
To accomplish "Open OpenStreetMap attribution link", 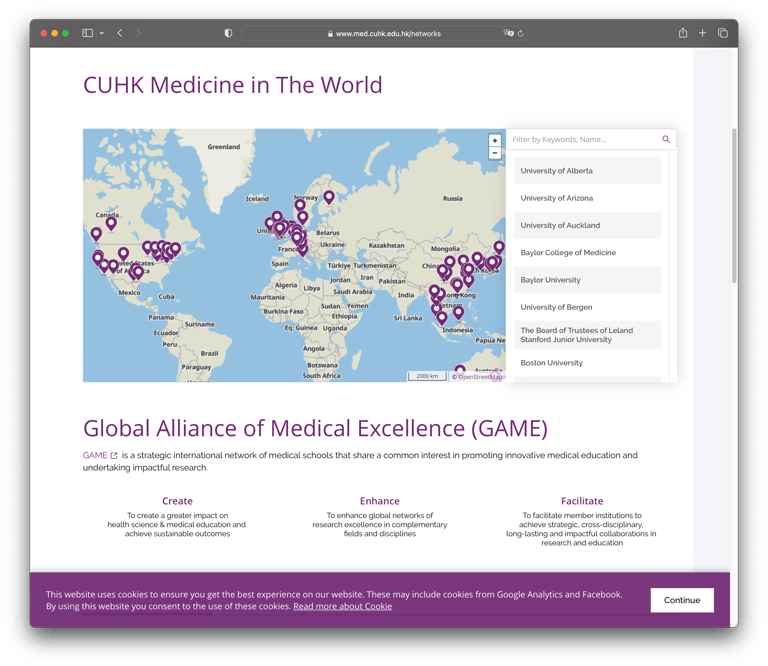I will coord(480,377).
